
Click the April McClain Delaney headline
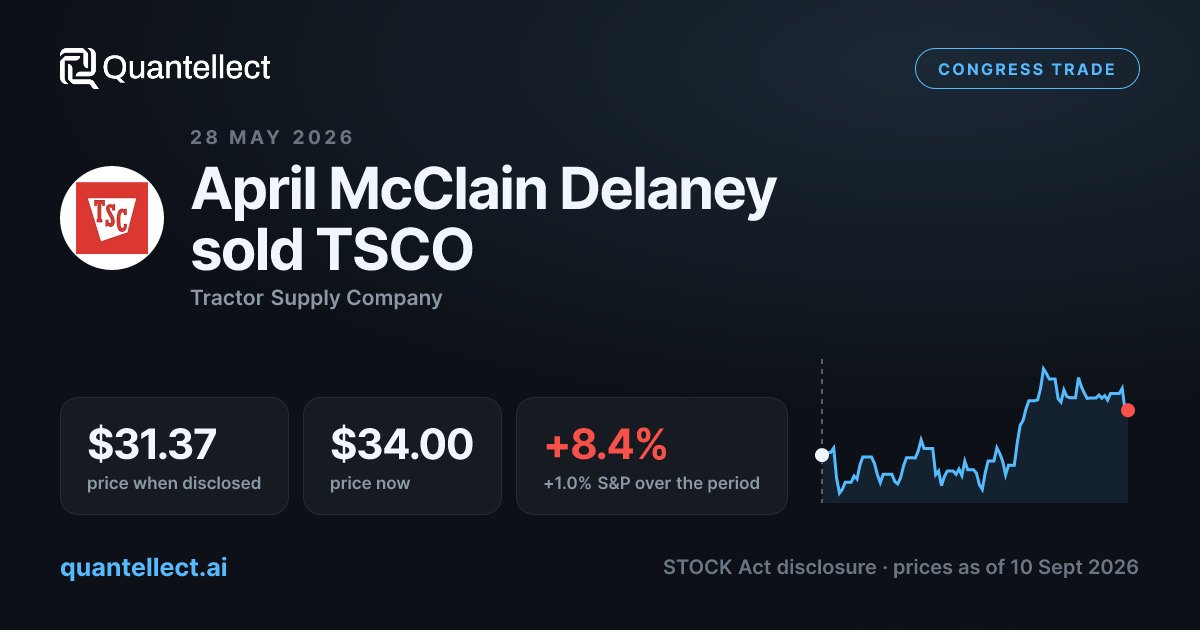[483, 190]
